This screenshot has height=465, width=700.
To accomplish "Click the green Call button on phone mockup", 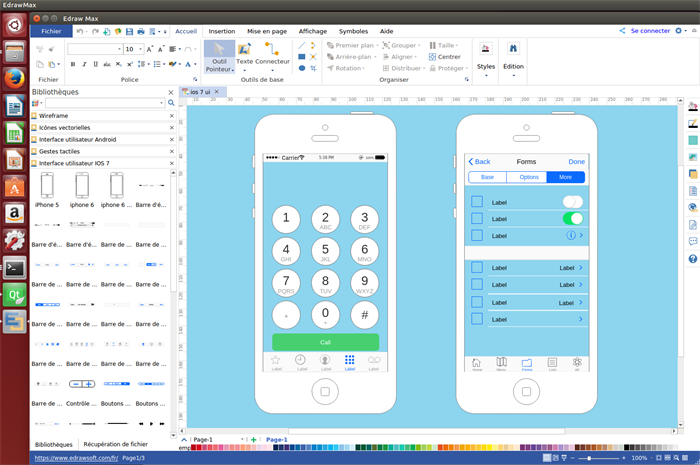I will click(x=325, y=342).
